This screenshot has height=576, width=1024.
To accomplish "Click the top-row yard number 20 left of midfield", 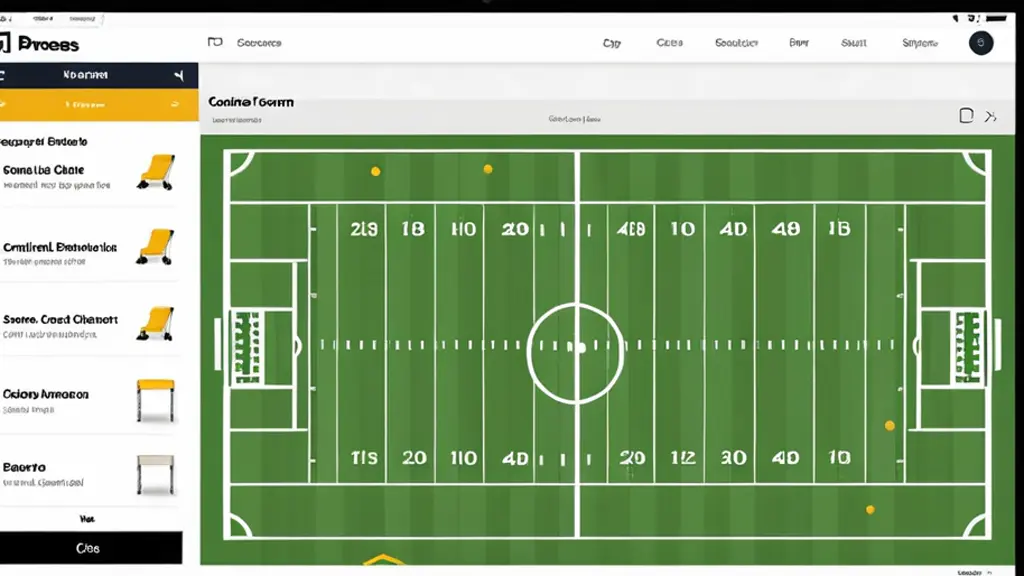I will [515, 229].
